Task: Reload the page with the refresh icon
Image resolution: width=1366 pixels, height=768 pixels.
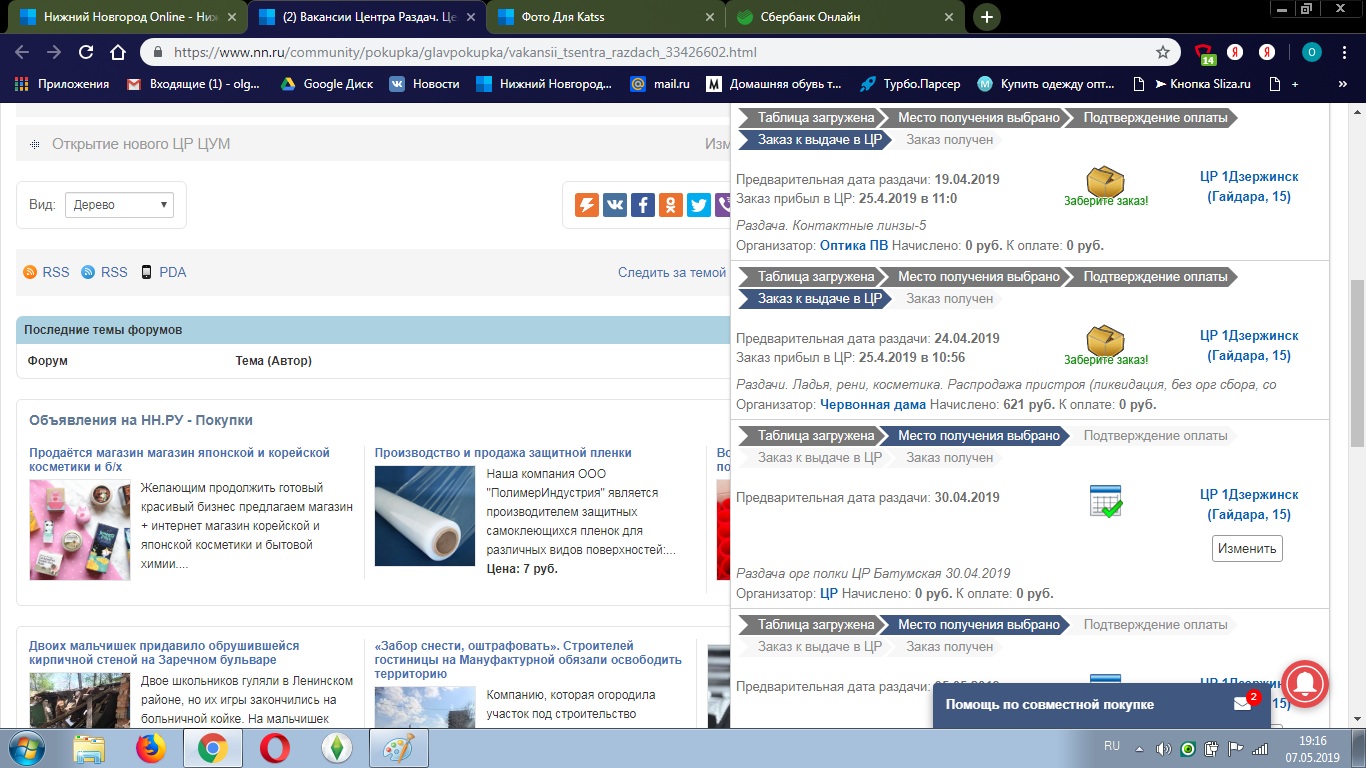Action: click(x=86, y=52)
